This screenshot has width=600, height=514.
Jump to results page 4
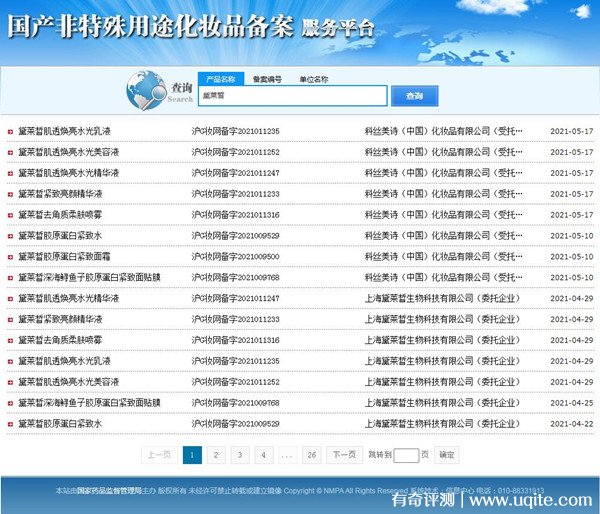point(263,455)
